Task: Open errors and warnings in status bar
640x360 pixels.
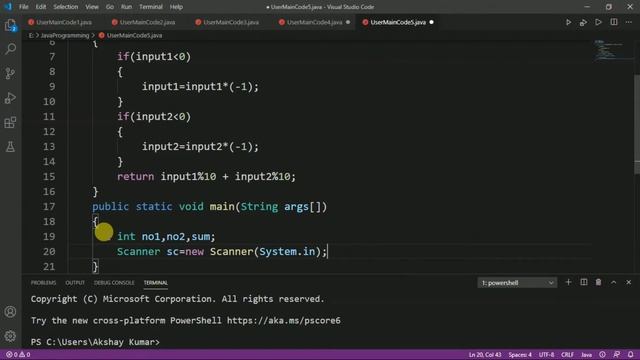Action: pyautogui.click(x=18, y=355)
